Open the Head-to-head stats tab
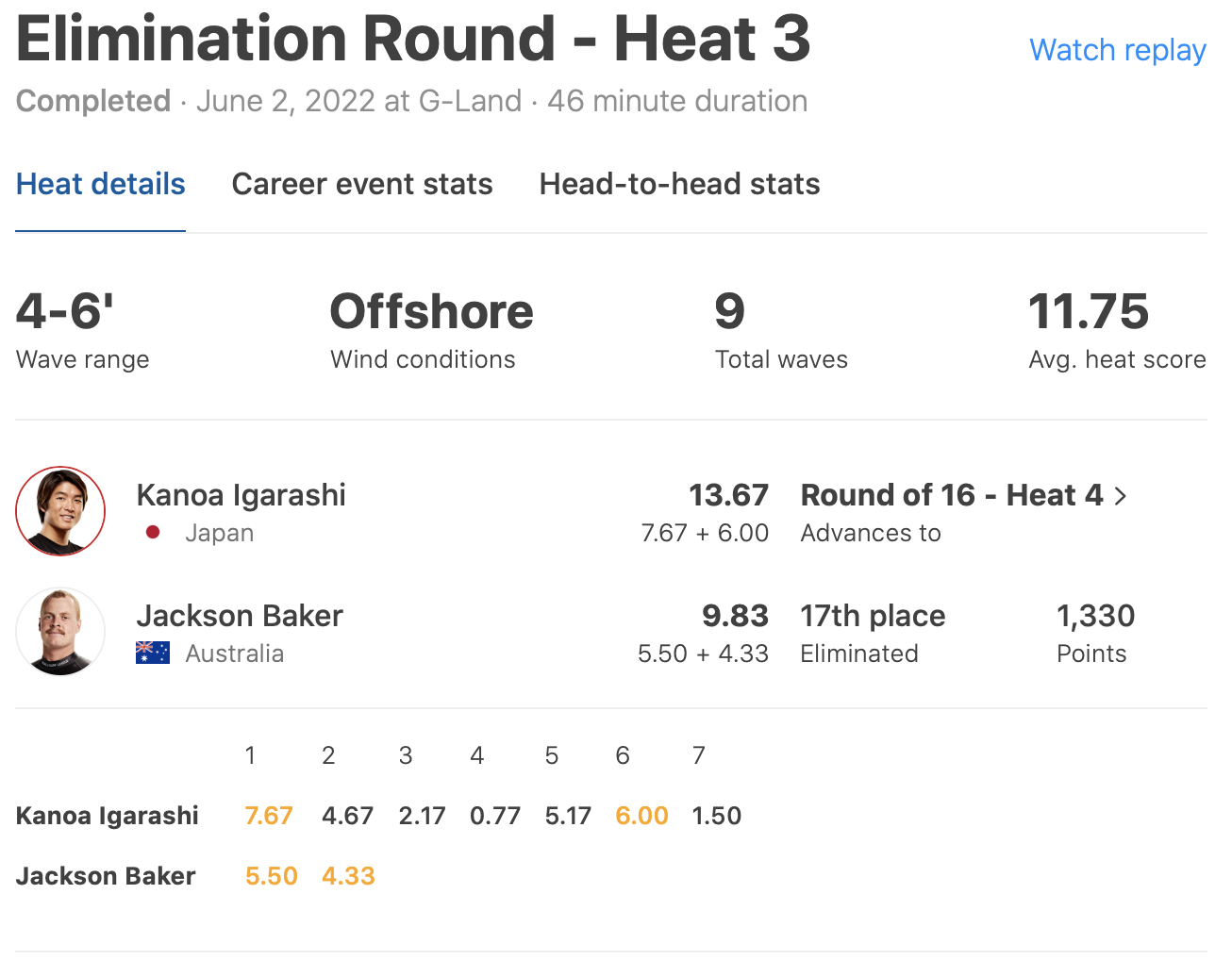This screenshot has height=960, width=1232. 679,184
